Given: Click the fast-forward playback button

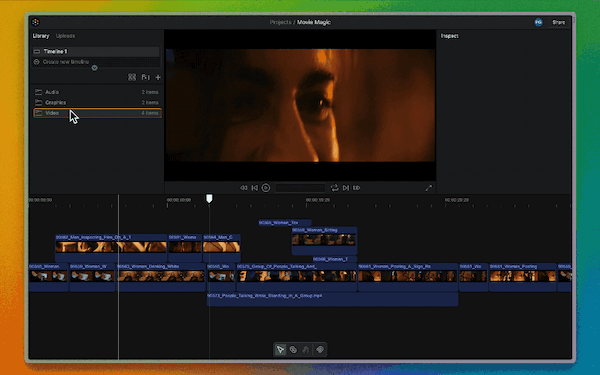Looking at the screenshot, I should (357, 188).
